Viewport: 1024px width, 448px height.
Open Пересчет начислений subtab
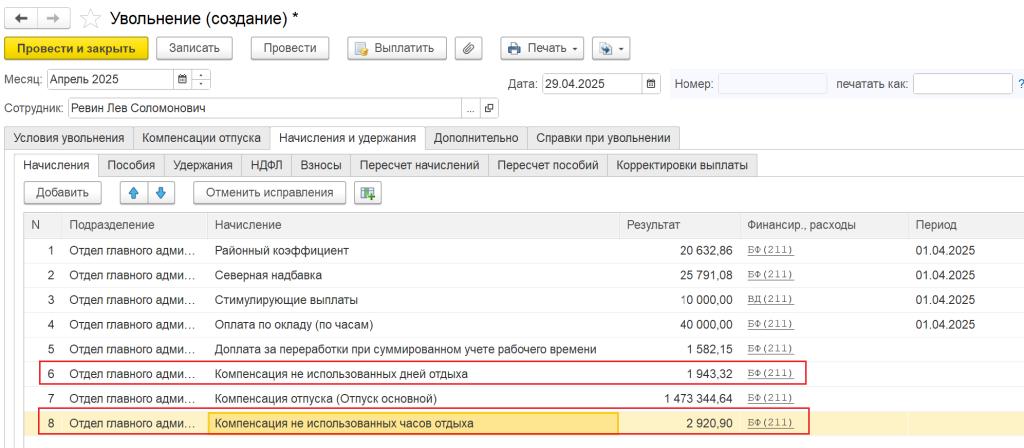click(419, 165)
